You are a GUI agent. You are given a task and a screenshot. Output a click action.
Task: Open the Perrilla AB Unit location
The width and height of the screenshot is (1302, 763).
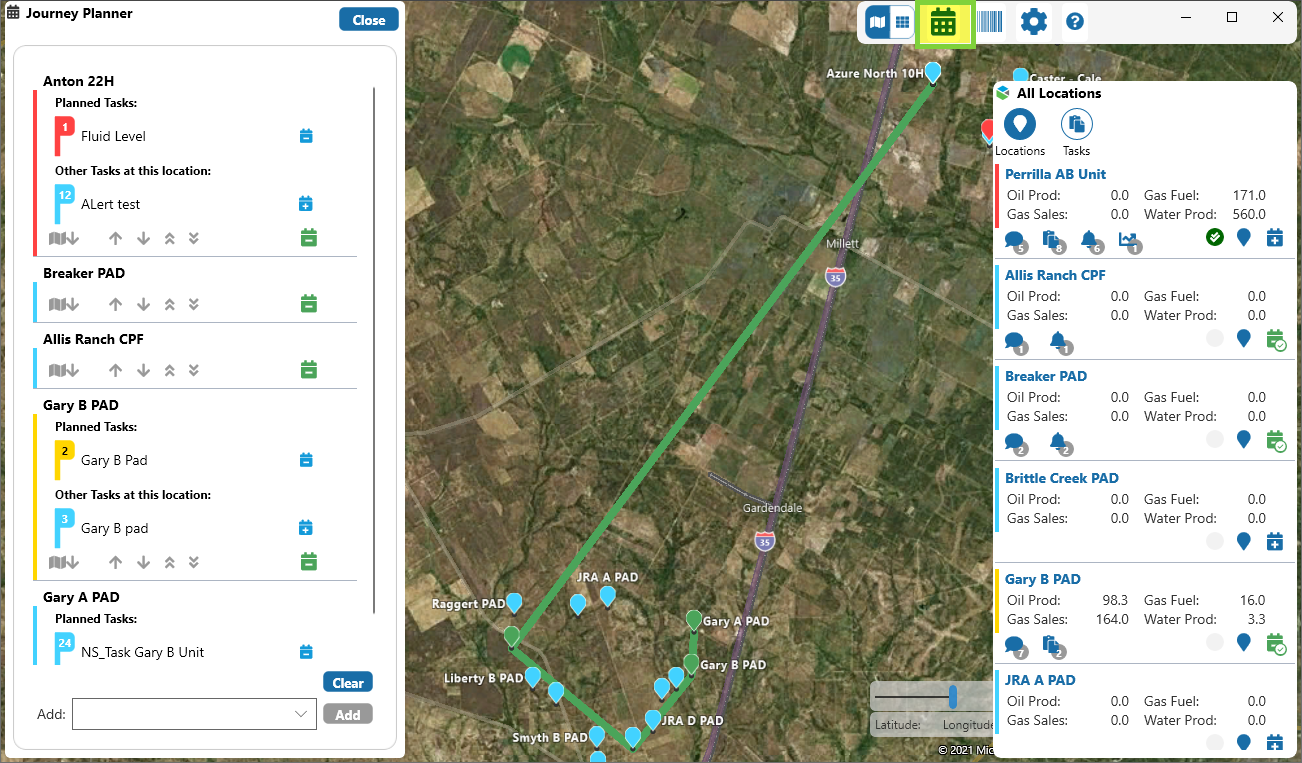coord(1056,174)
